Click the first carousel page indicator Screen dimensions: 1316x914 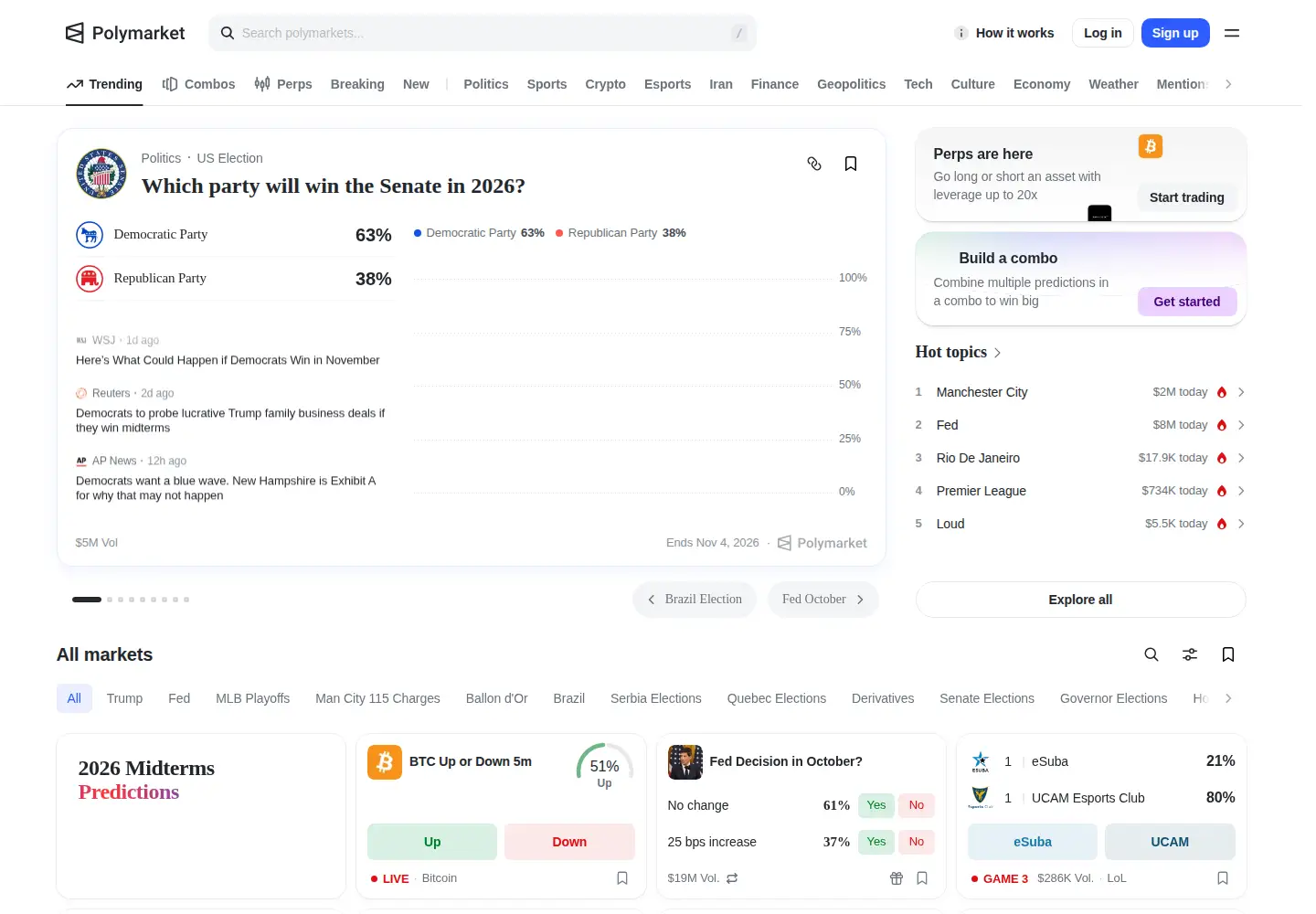(87, 600)
